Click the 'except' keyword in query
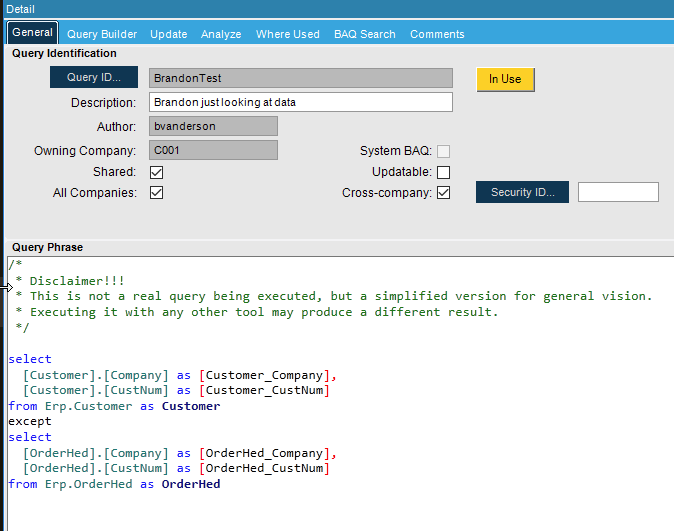 pos(30,421)
